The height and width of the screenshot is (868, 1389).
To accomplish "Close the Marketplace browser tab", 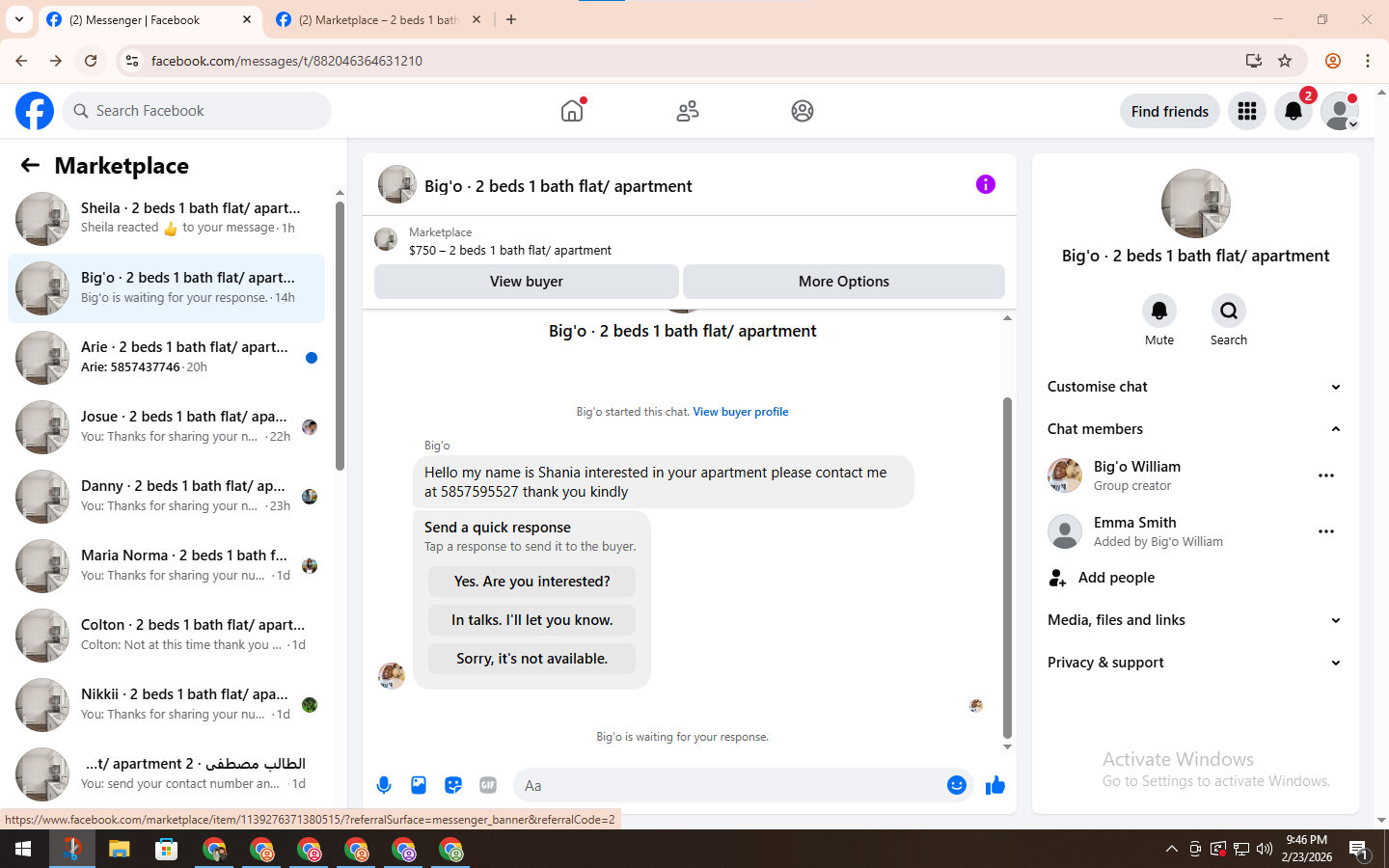I will (477, 19).
